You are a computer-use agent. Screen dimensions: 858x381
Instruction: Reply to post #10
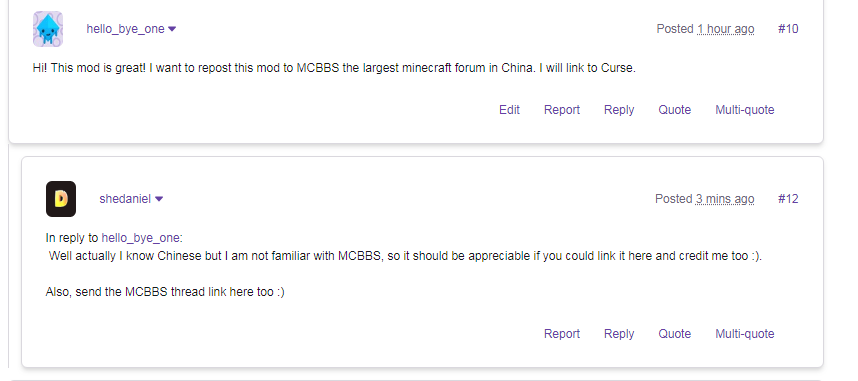tap(619, 109)
